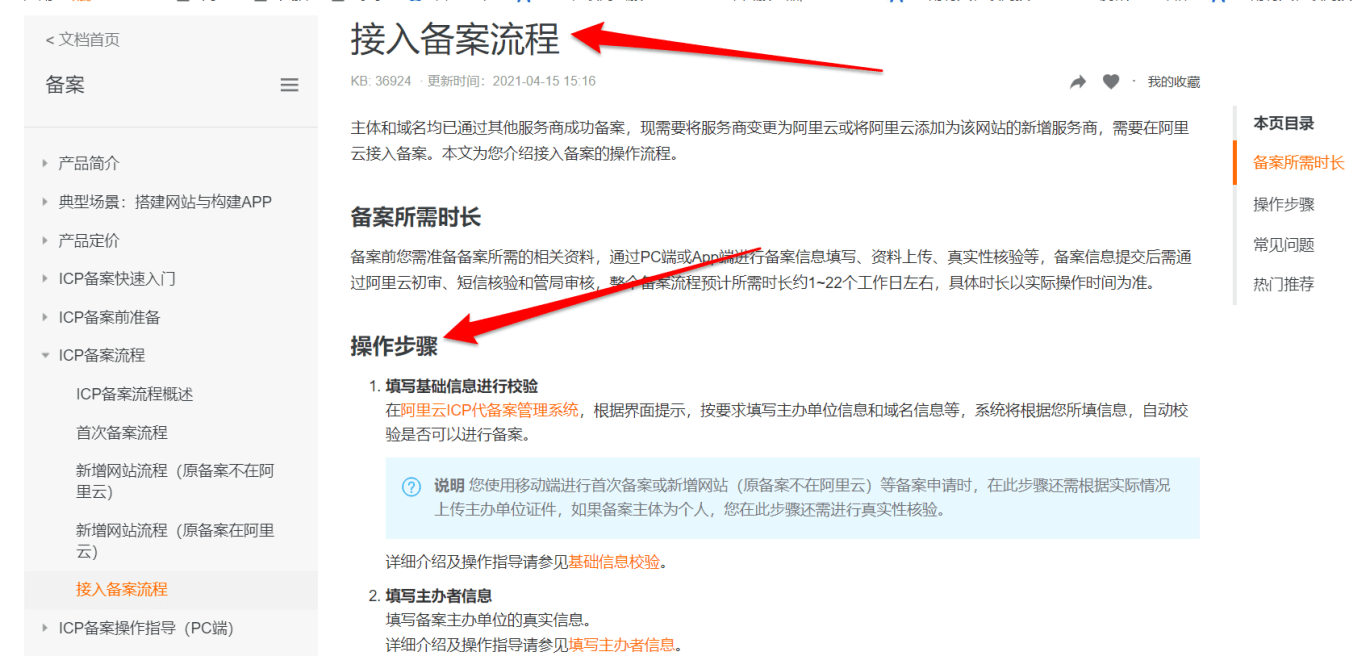Open ICP备案流程概述 page
Viewport: 1370px width, 656px height.
(135, 394)
